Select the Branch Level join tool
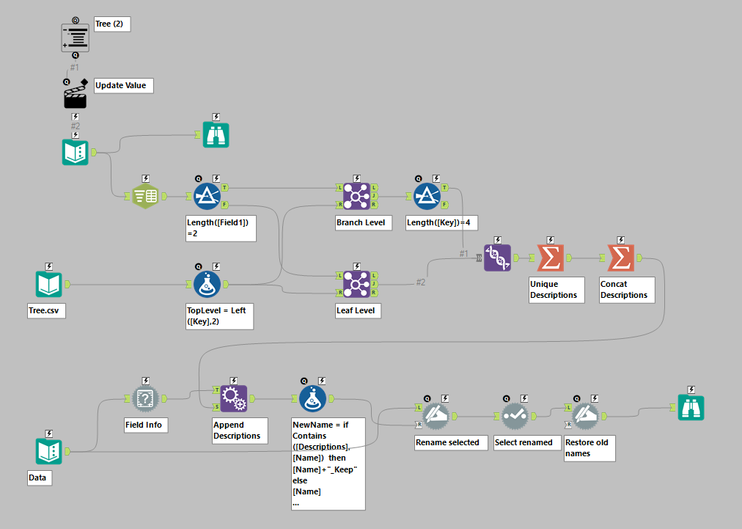Image resolution: width=742 pixels, height=529 pixels. tap(356, 196)
